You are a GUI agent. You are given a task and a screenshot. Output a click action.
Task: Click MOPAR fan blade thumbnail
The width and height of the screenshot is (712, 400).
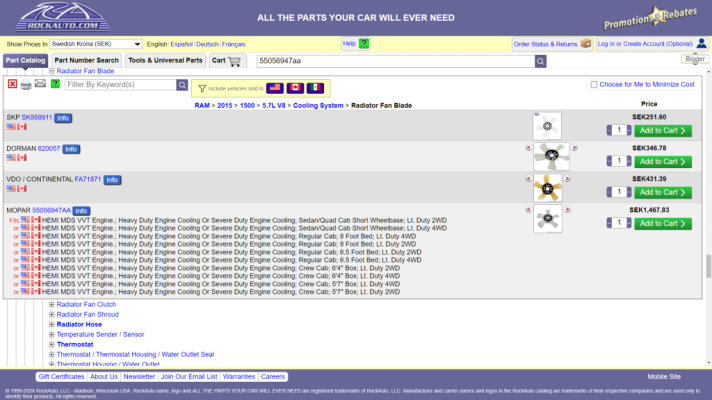click(x=548, y=218)
